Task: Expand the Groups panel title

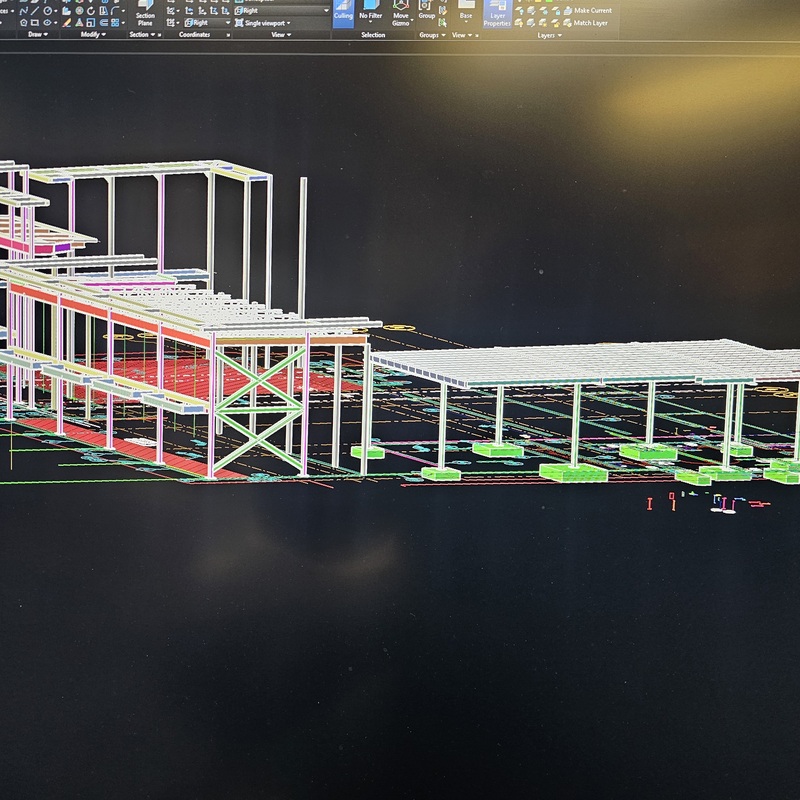Action: (431, 35)
